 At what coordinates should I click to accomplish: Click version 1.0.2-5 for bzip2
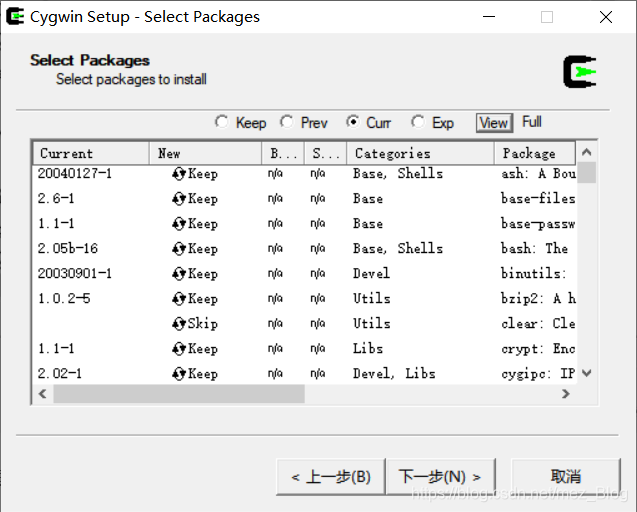[x=64, y=299]
